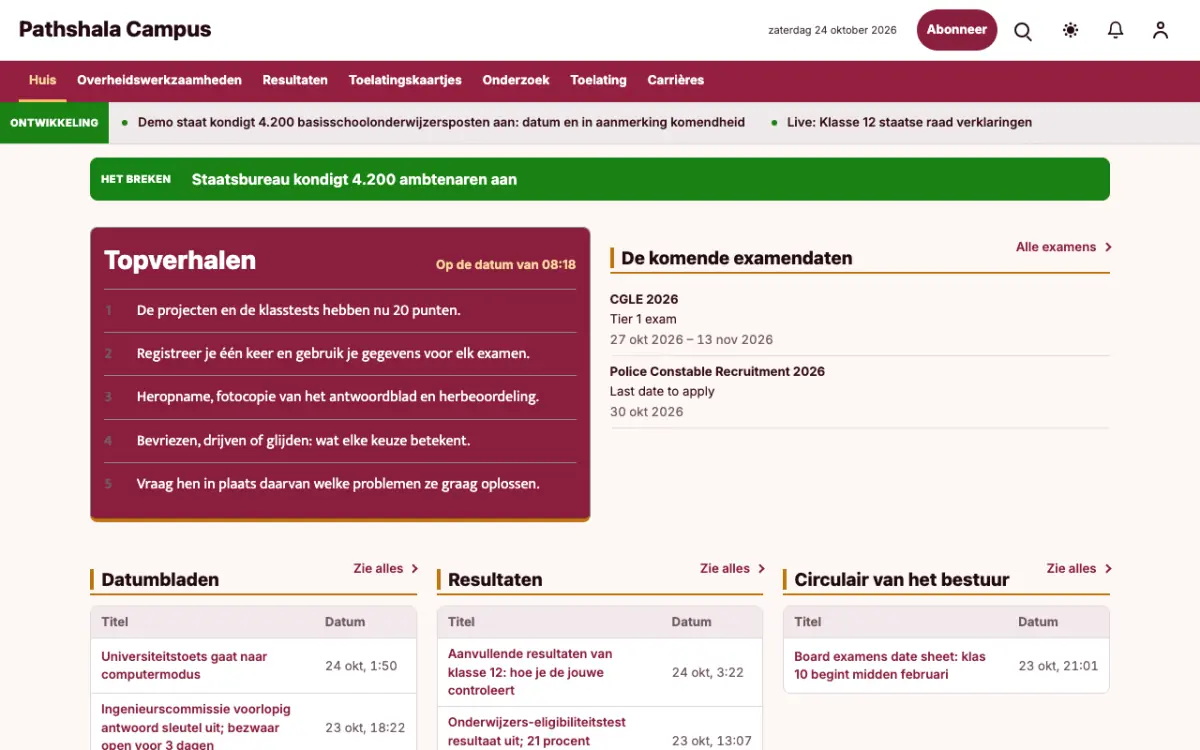Go to Pathshala Campus home logo
The image size is (1200, 750).
coord(115,30)
